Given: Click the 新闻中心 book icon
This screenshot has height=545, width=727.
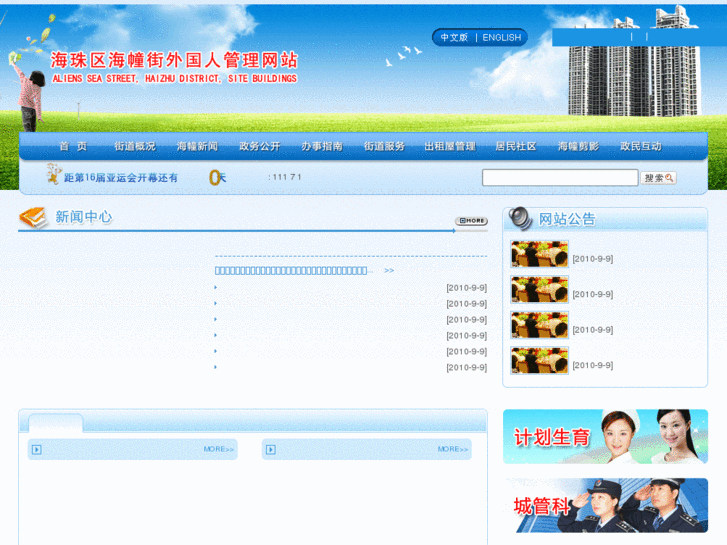Looking at the screenshot, I should pyautogui.click(x=33, y=218).
